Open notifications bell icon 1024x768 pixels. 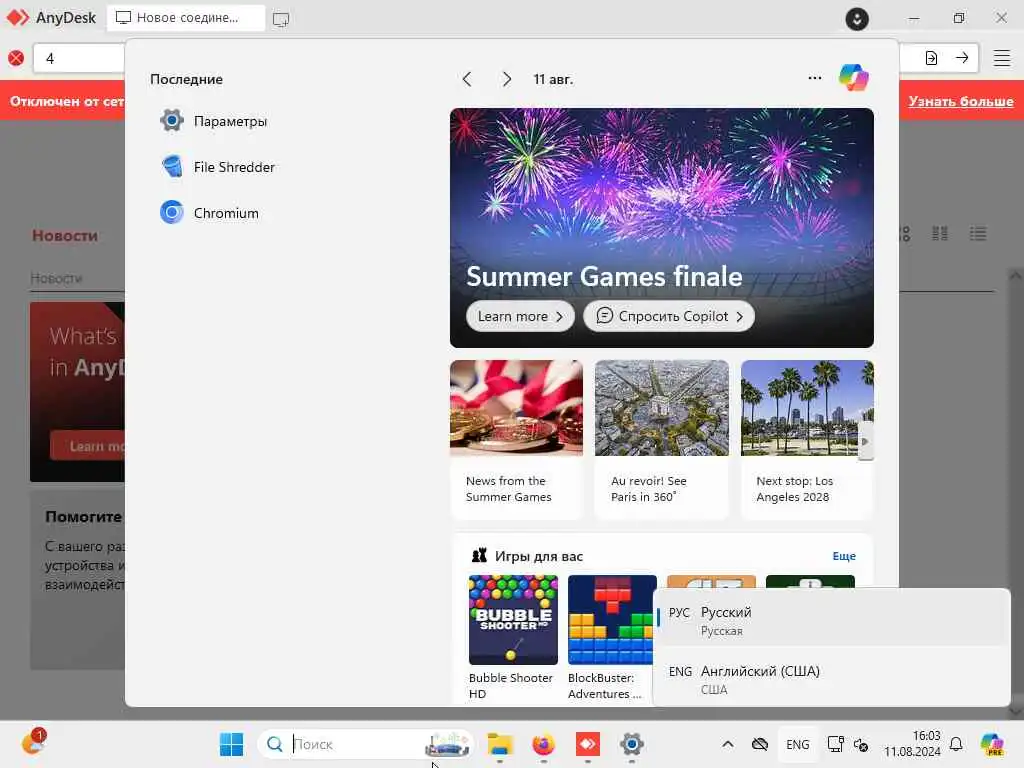click(956, 744)
